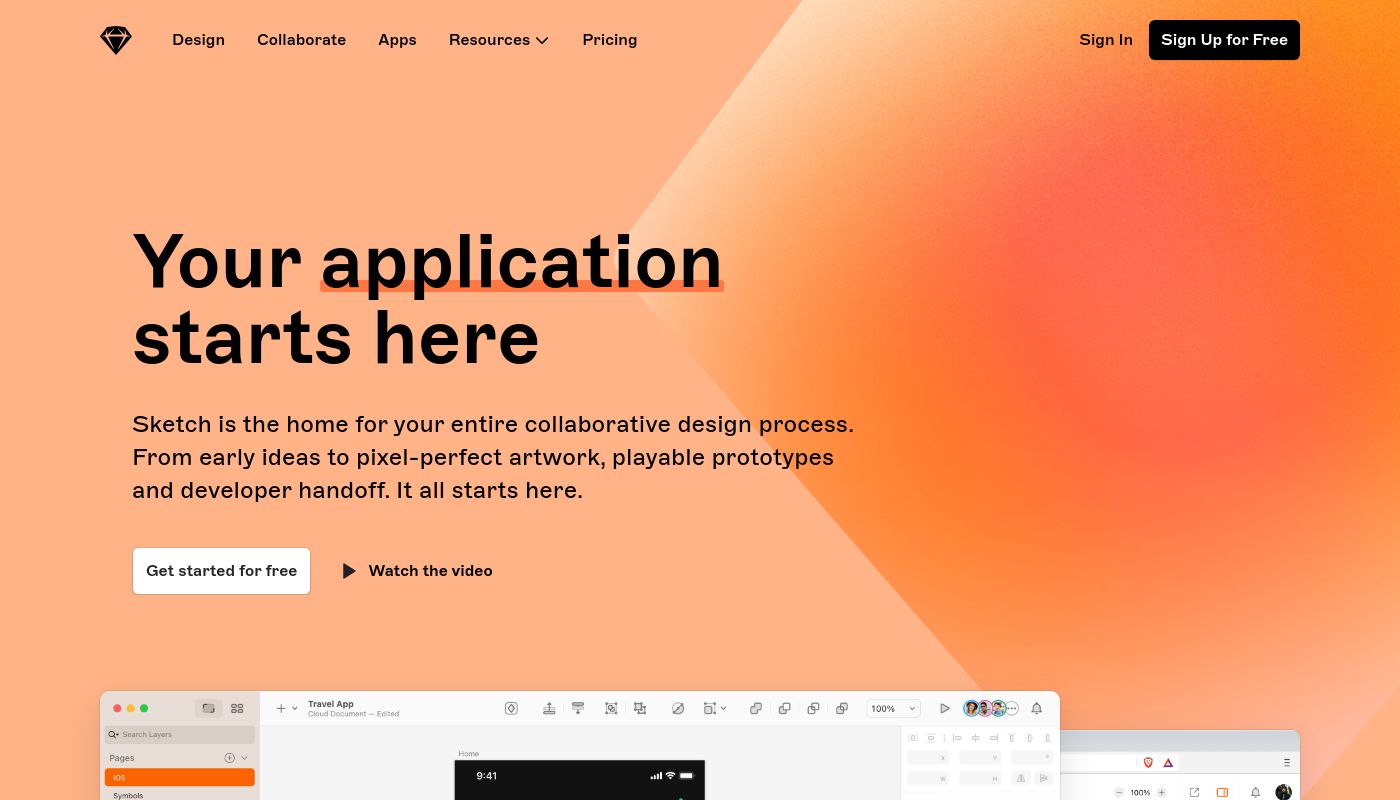Viewport: 1400px width, 800px height.
Task: Click the align horizontal center icon
Action: click(975, 738)
